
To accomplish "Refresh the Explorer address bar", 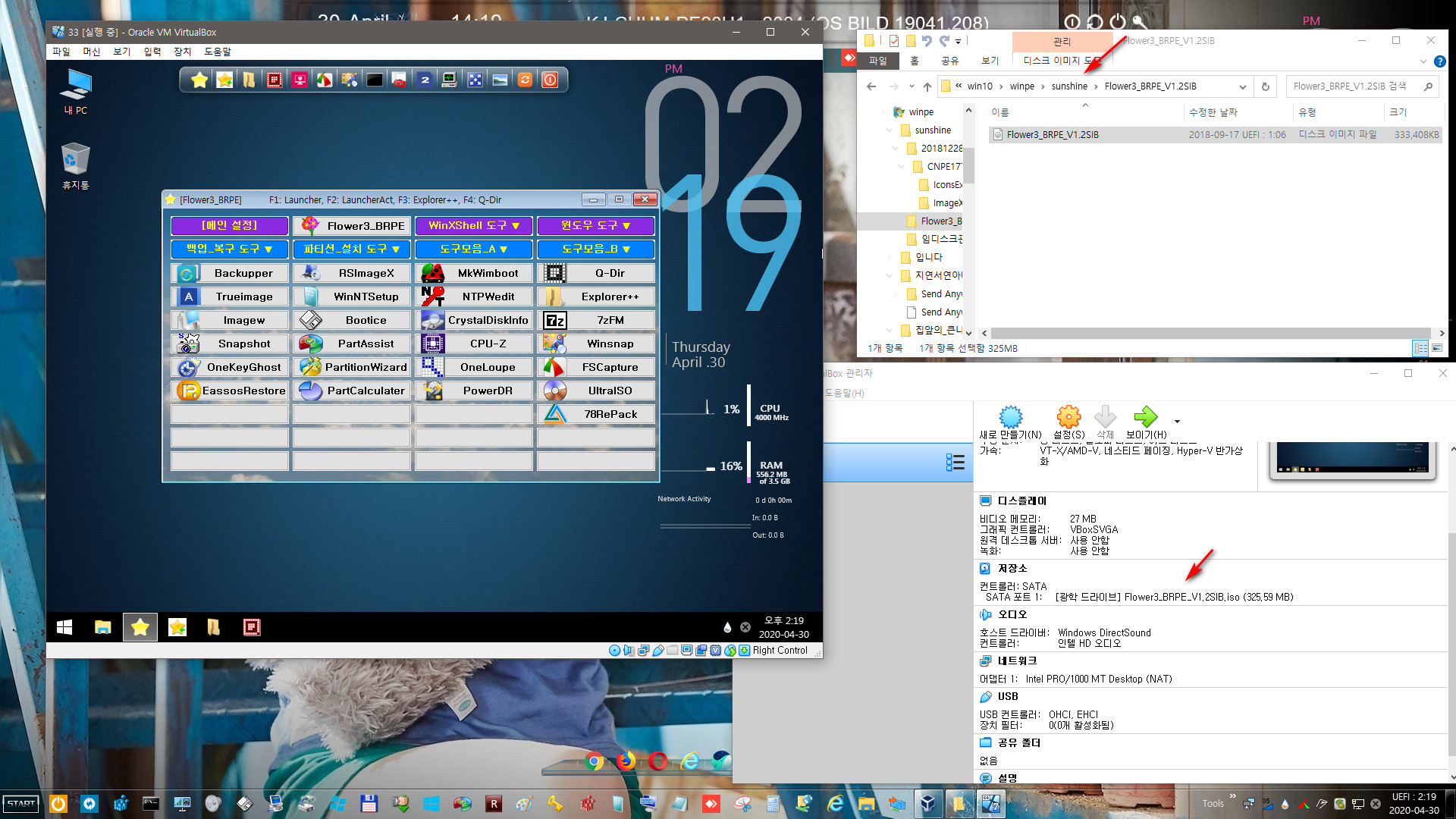I will [x=1265, y=86].
